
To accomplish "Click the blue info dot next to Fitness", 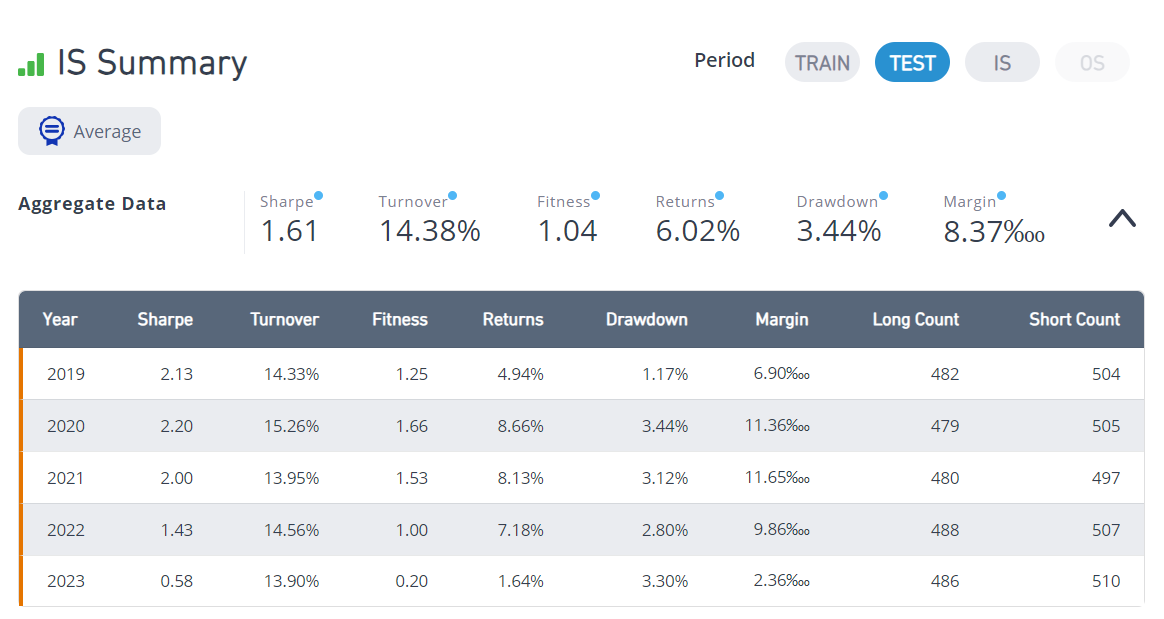I will (x=595, y=196).
